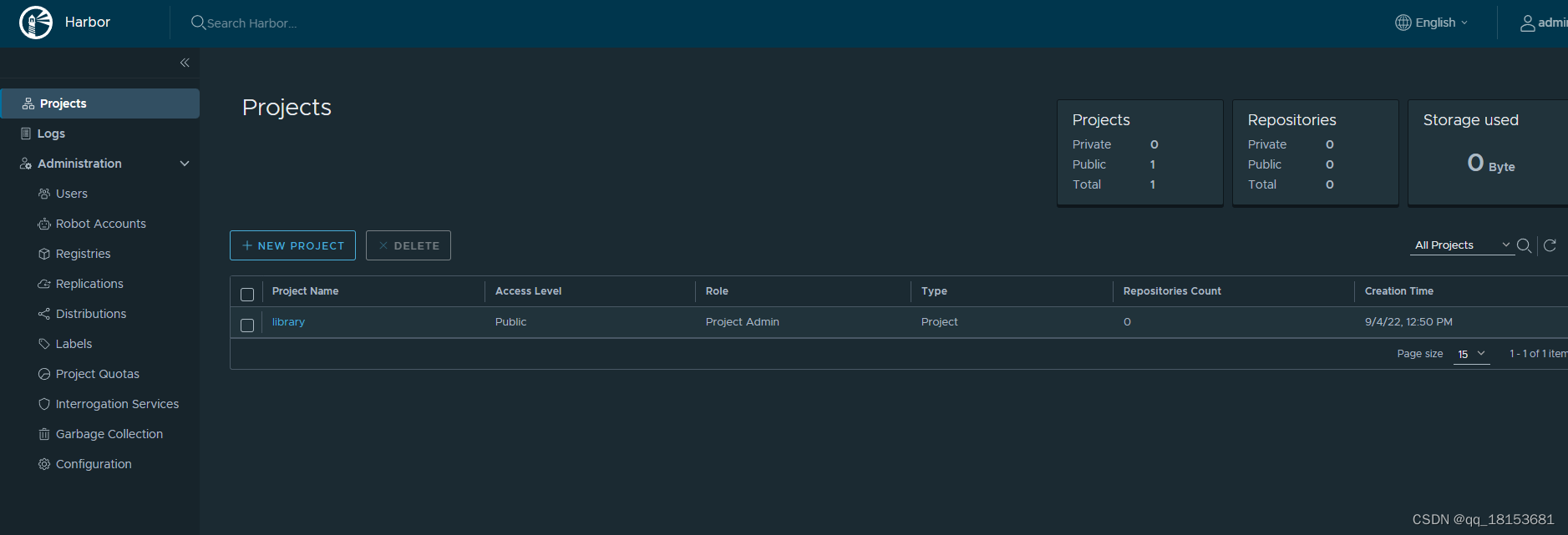
Task: Click the admin user avatar icon
Action: [1527, 23]
